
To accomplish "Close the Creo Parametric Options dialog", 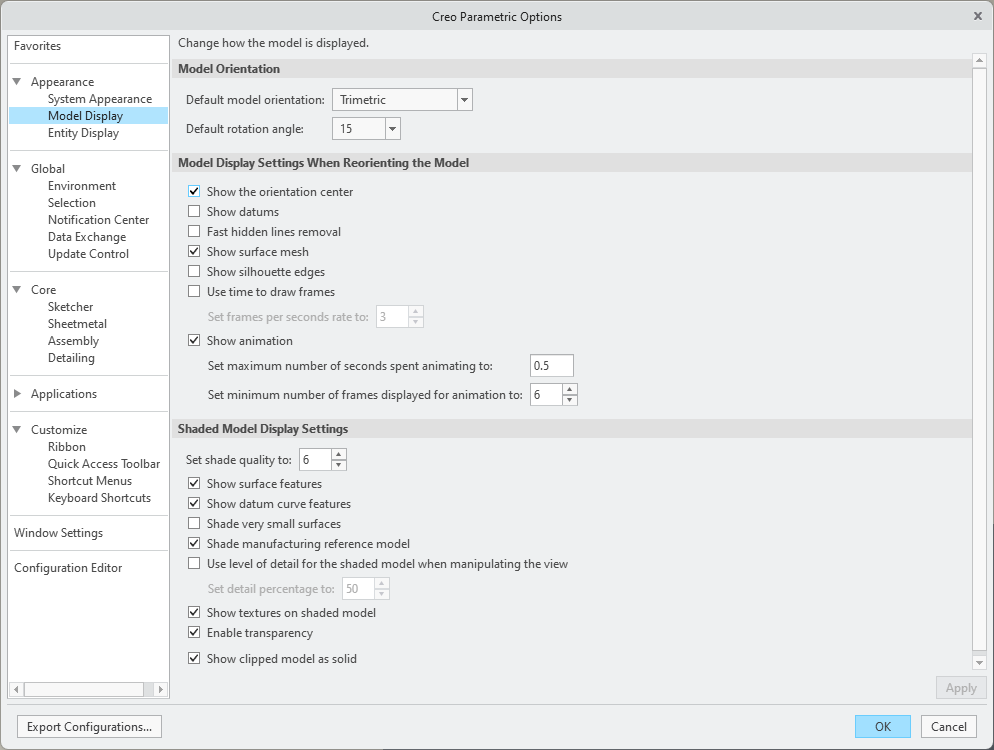I will pos(977,16).
